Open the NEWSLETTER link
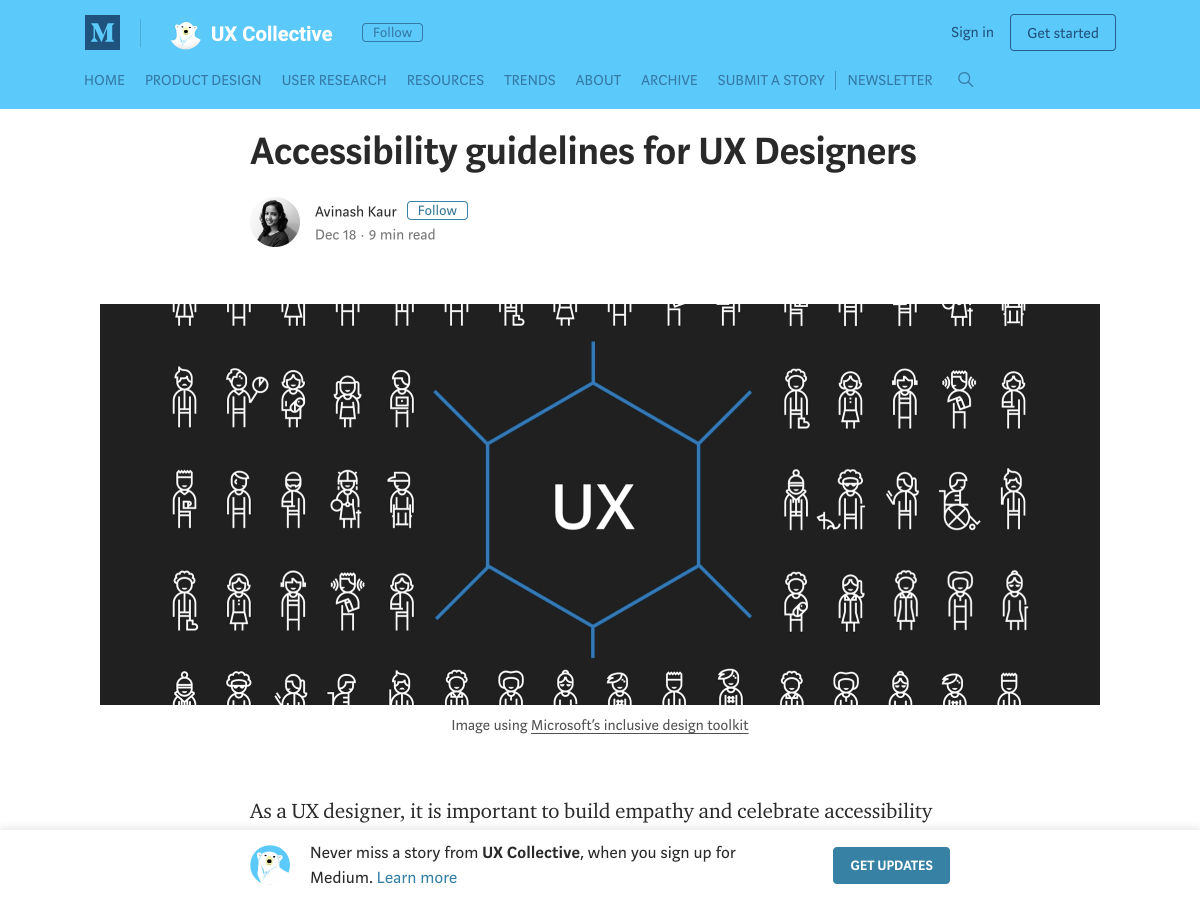 890,80
